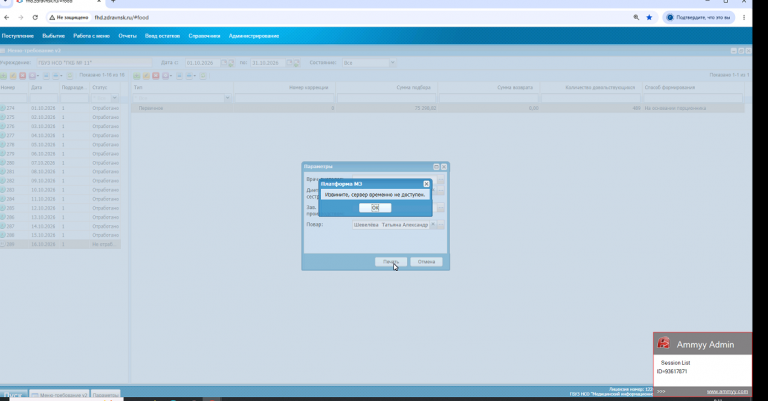This screenshot has height=401, width=768.
Task: Click green add icon in left list toolbar
Action: click(x=3, y=76)
